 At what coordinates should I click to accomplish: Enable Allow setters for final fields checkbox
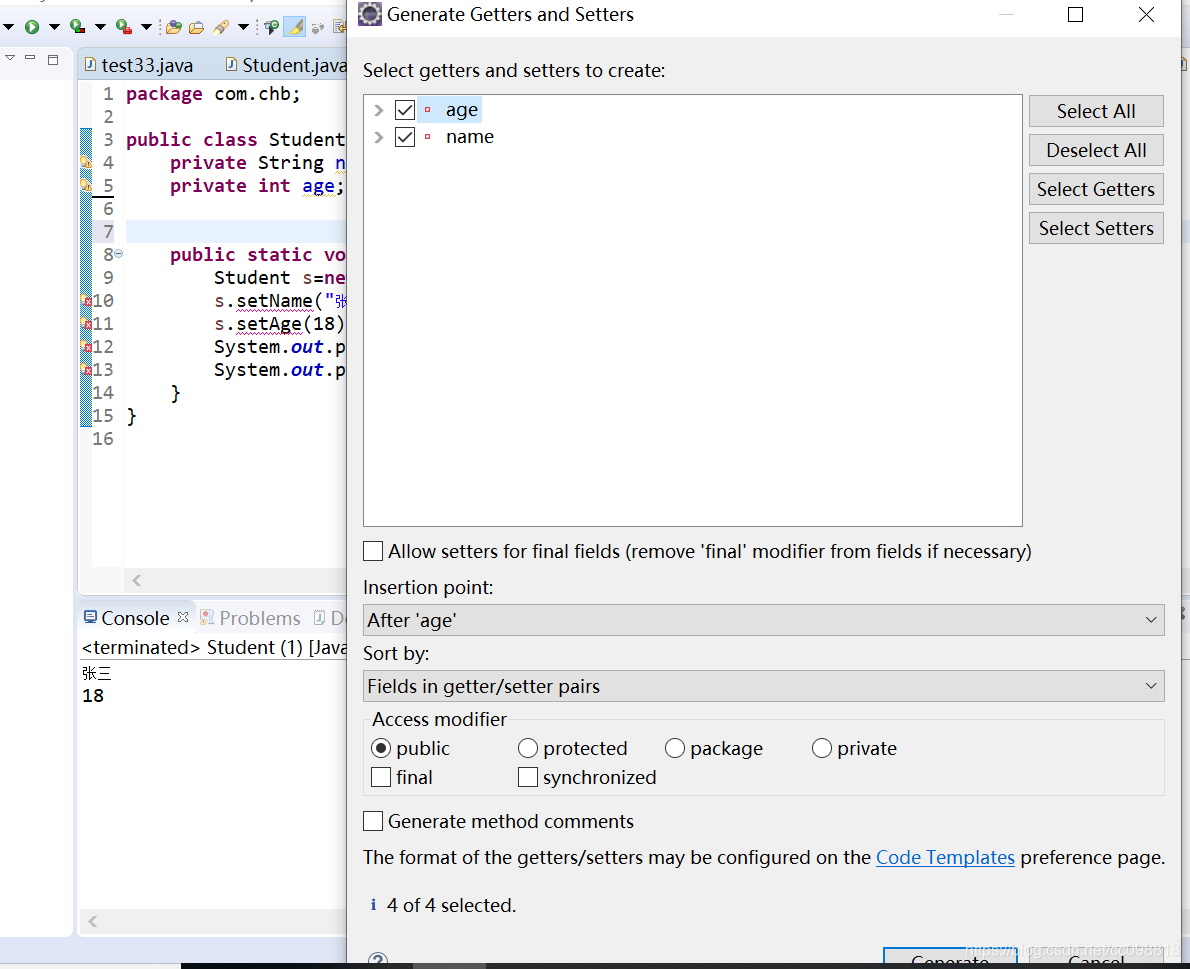coord(373,551)
